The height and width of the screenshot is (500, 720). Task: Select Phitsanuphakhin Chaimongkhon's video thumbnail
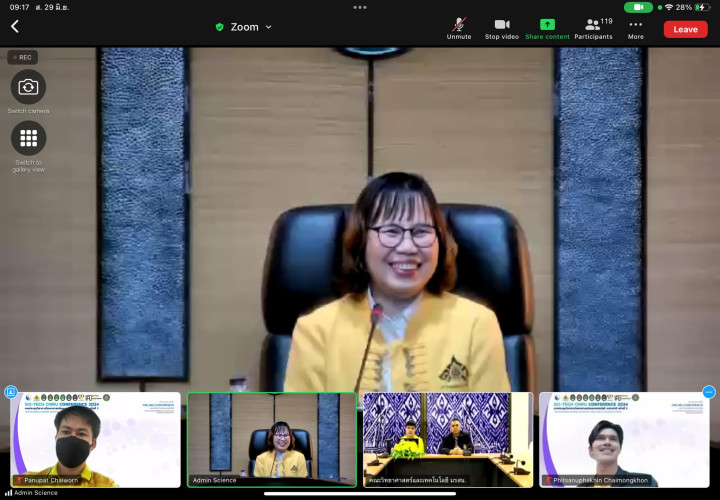tap(624, 439)
